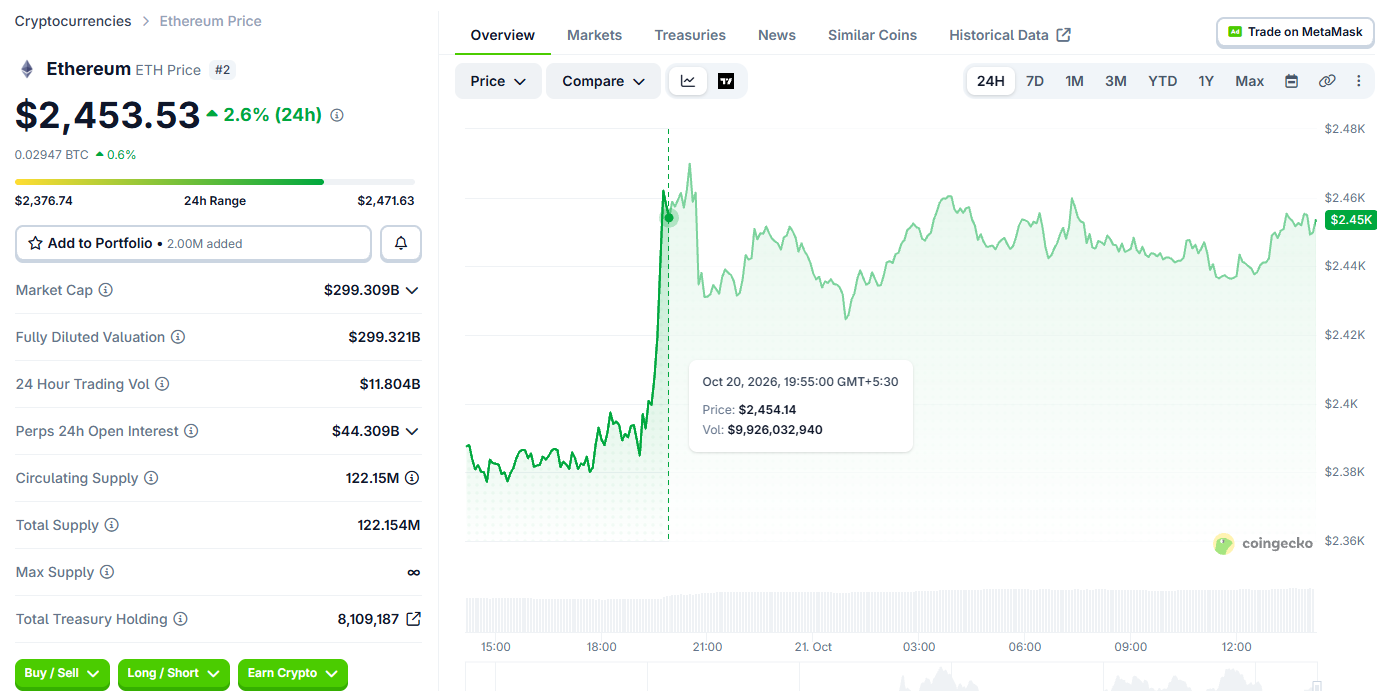
Task: Select the 1M time range
Action: pyautogui.click(x=1075, y=81)
